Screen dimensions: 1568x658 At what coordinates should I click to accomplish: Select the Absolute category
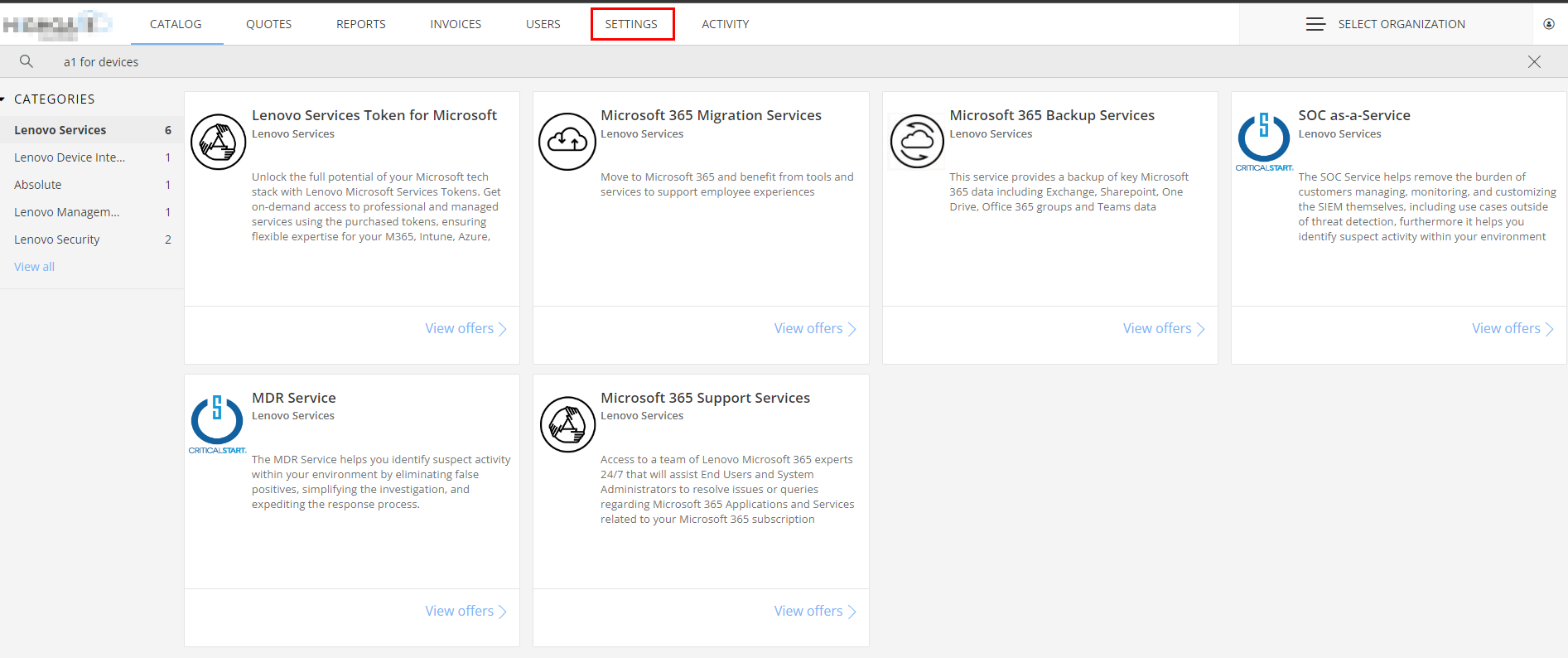[x=92, y=185]
